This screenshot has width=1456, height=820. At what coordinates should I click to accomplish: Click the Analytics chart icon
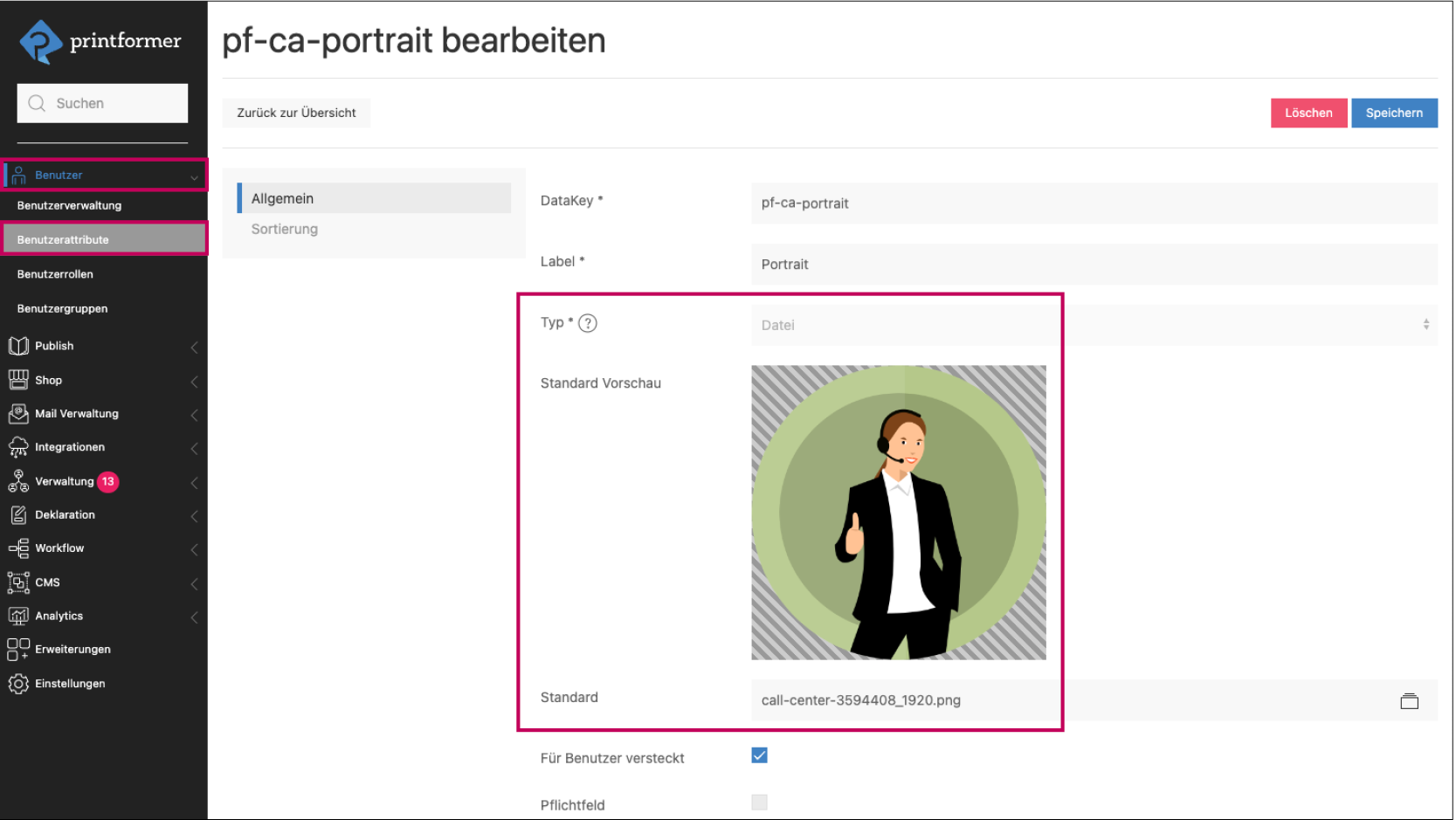coord(18,617)
